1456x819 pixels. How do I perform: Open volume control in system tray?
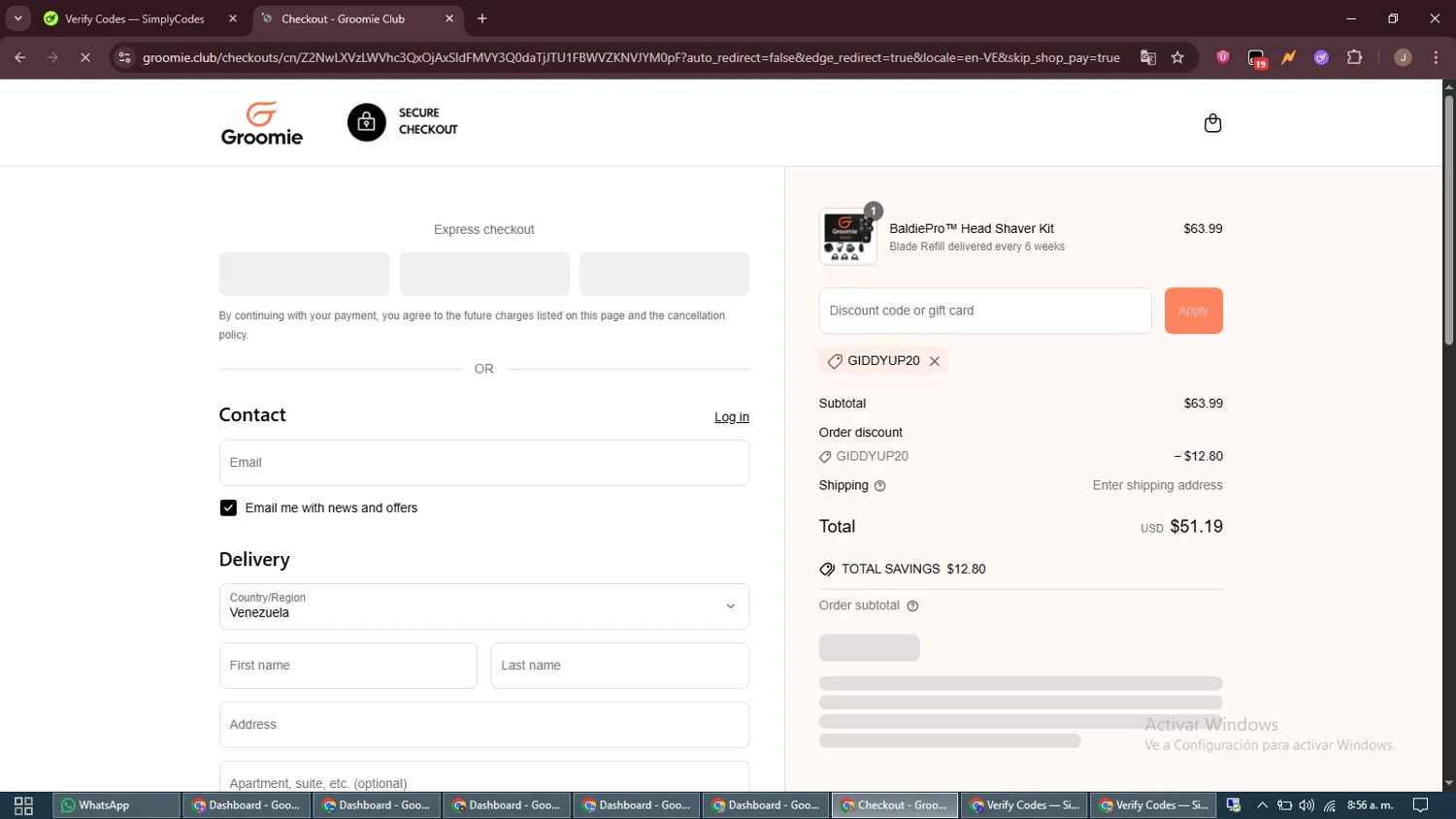1307,805
